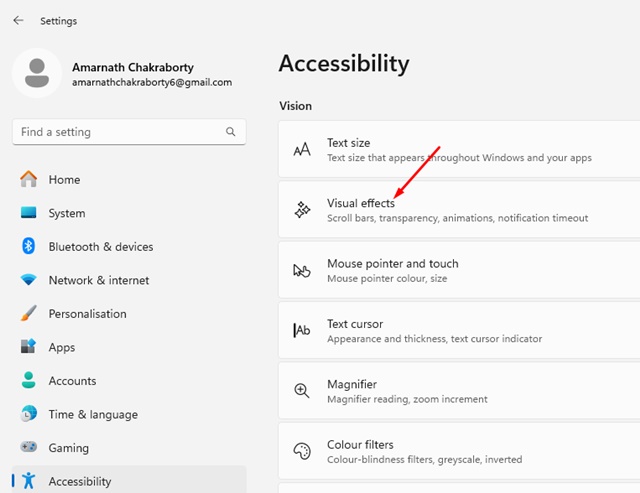Image resolution: width=640 pixels, height=493 pixels.
Task: Click the Text cursor icon
Action: click(x=302, y=330)
